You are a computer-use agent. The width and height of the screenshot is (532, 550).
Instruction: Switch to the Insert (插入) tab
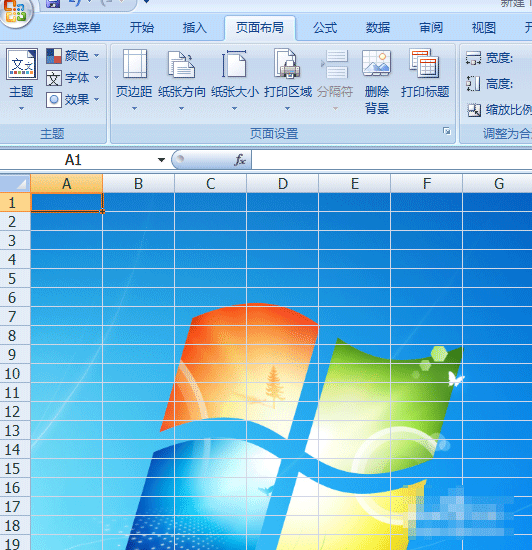point(195,28)
